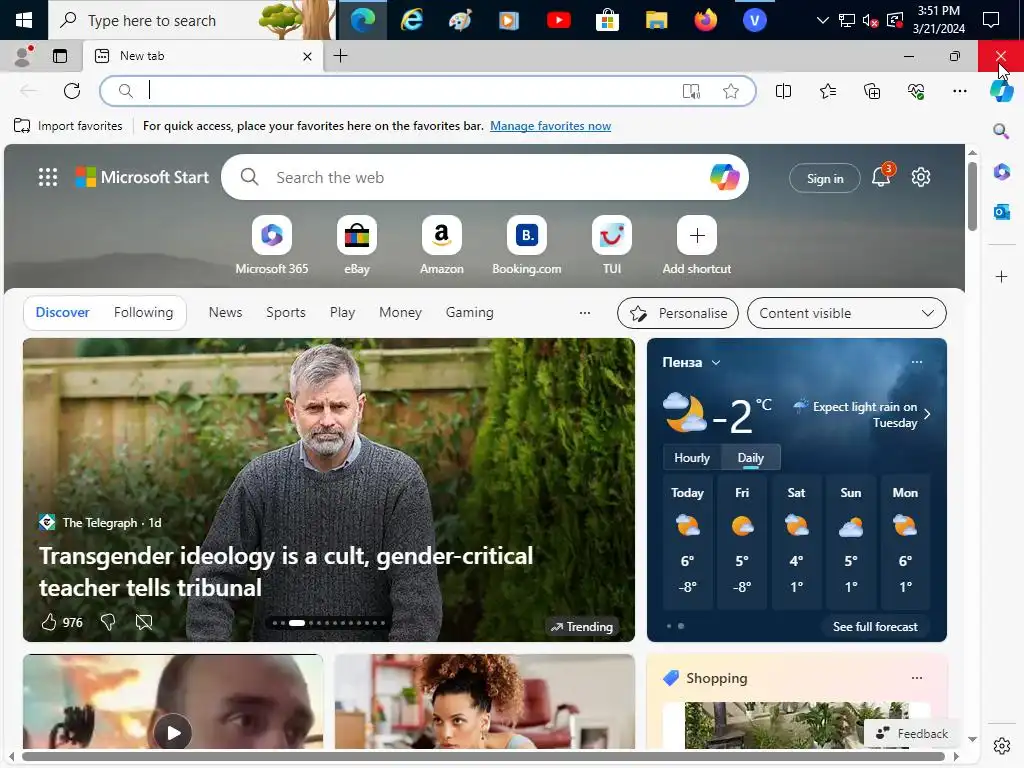Open the Amazon shortcut
Viewport: 1024px width, 768px height.
441,245
